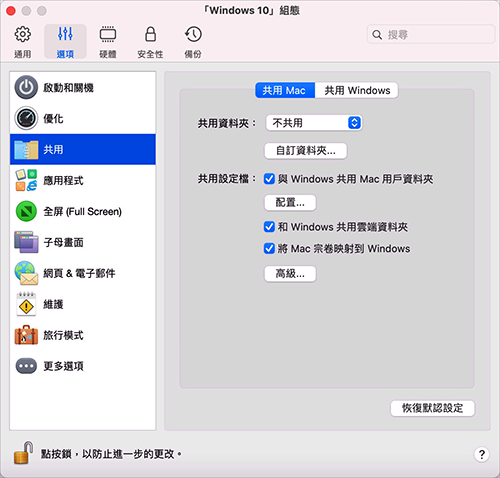Click the 高級... button
500x478 pixels.
(x=290, y=274)
